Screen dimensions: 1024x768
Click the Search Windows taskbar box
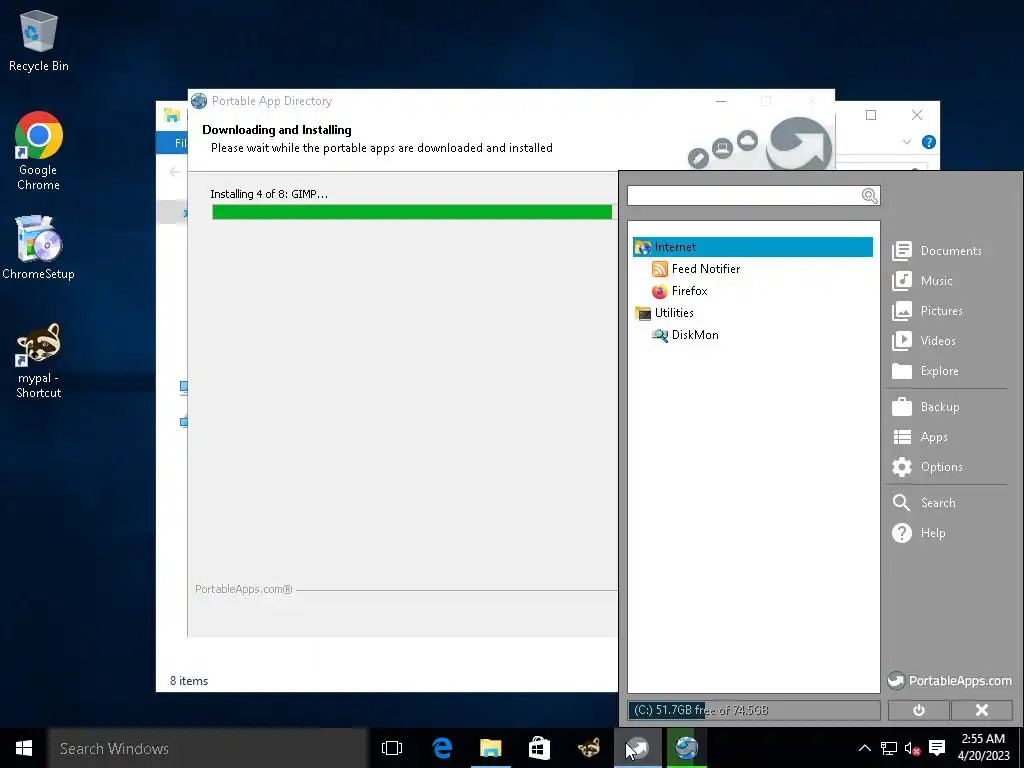point(208,748)
